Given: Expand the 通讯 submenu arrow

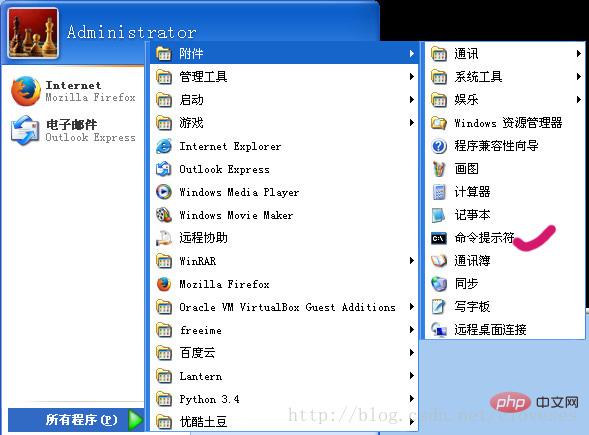Looking at the screenshot, I should click(579, 54).
